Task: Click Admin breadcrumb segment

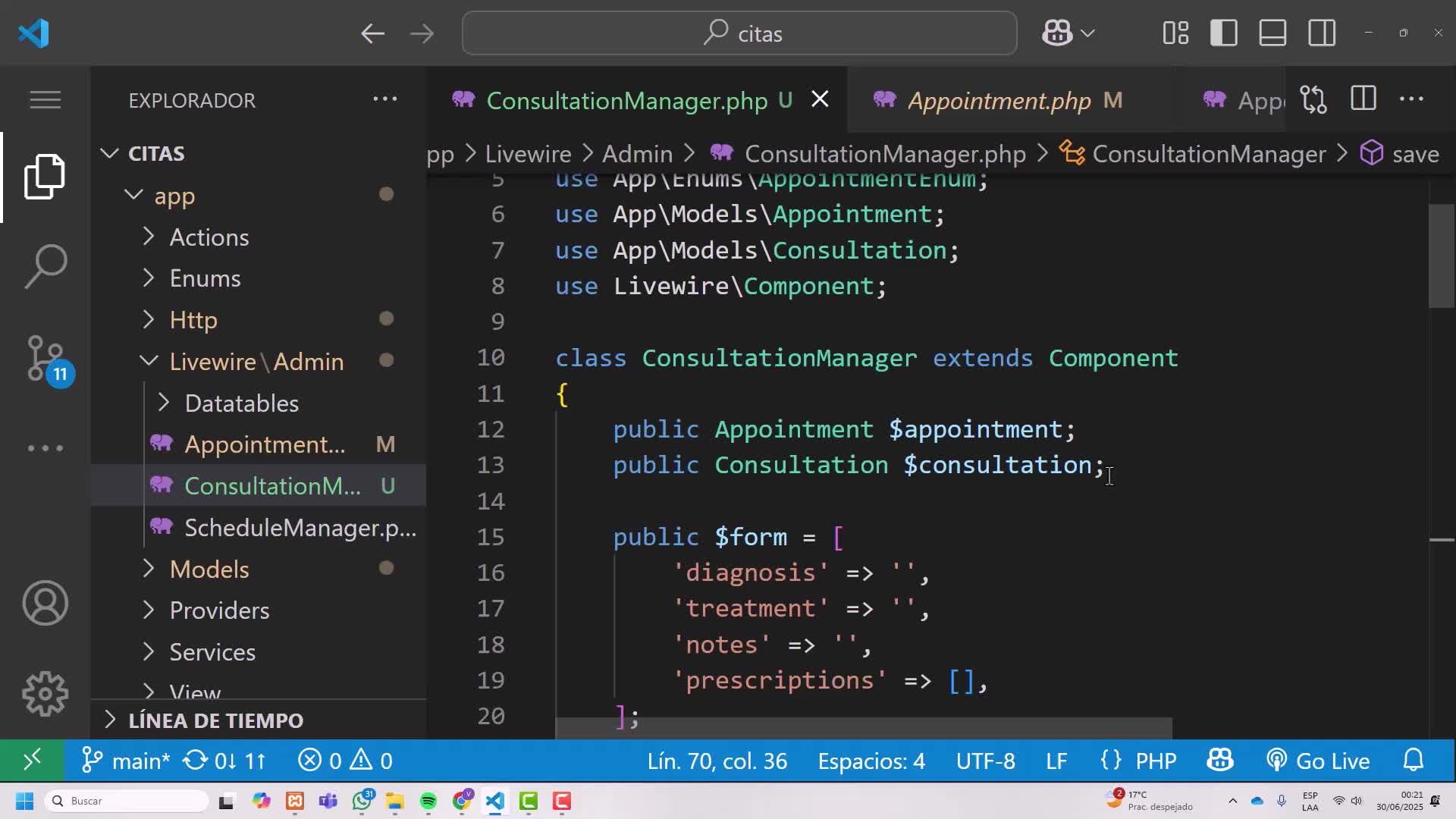Action: tap(637, 154)
